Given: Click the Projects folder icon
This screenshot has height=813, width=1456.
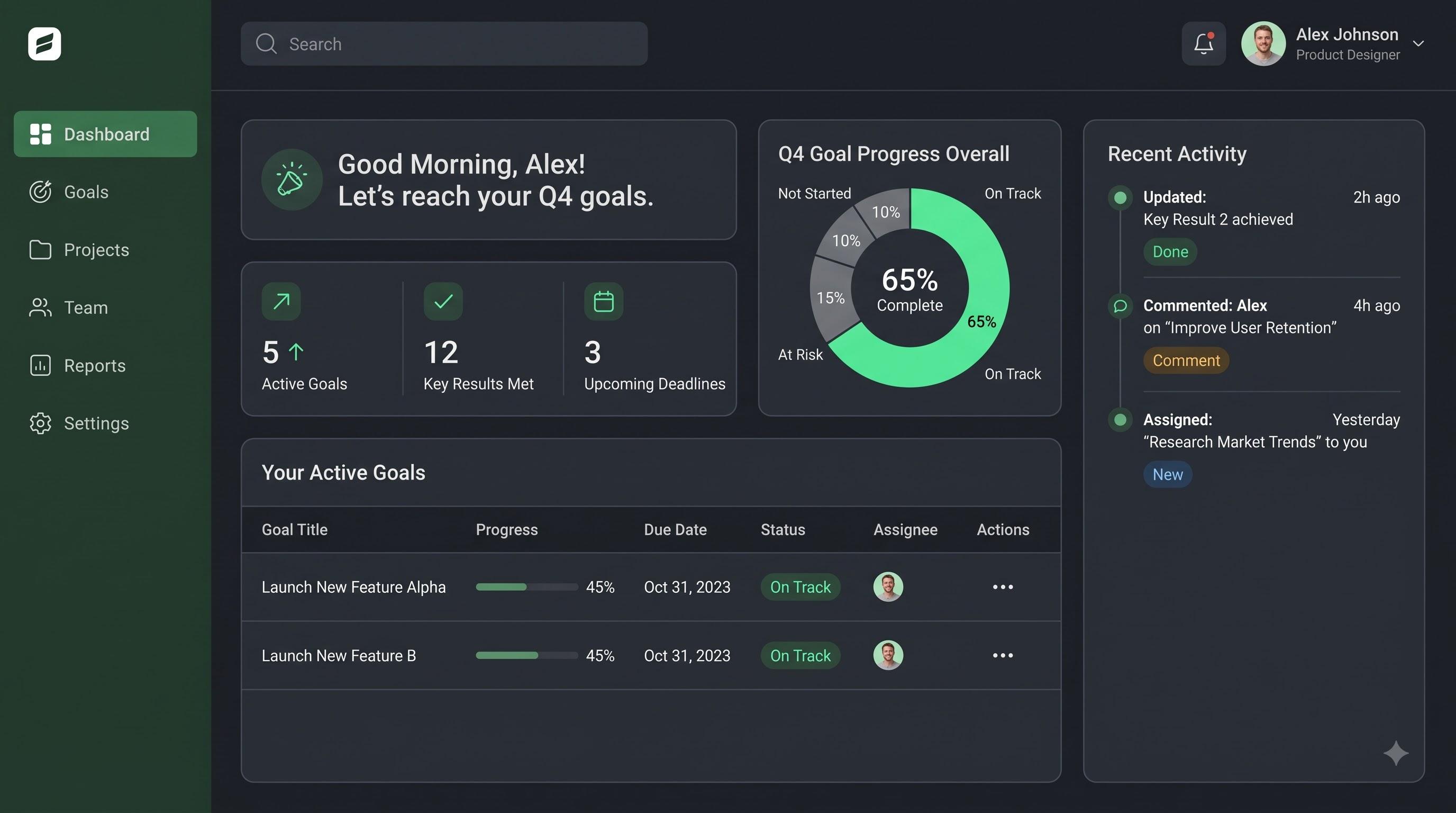Looking at the screenshot, I should click(40, 250).
